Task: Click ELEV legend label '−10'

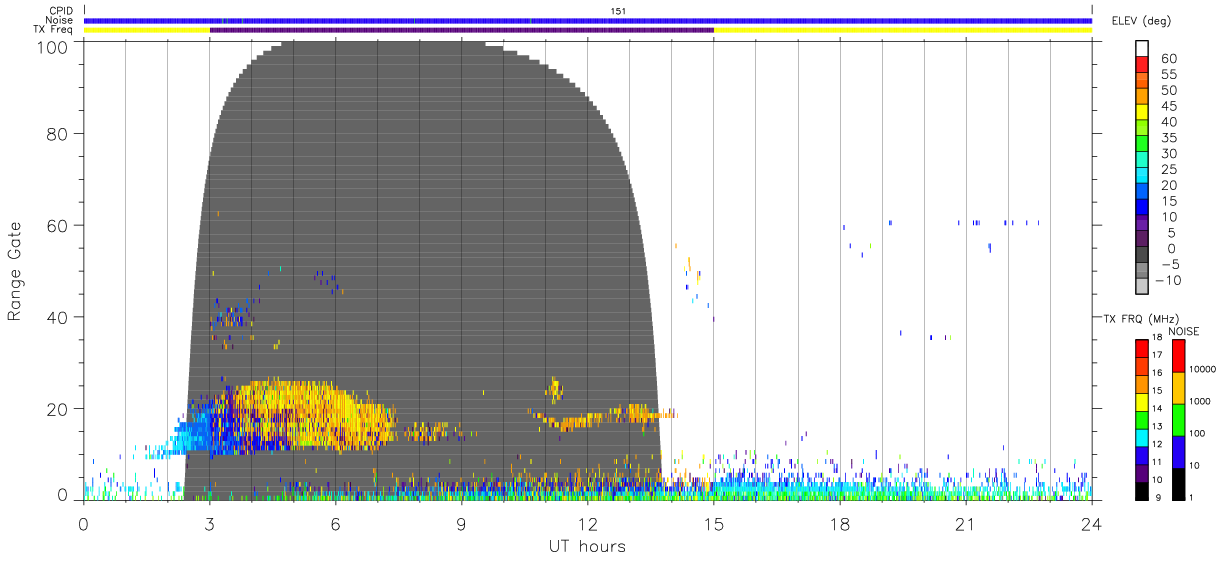Action: click(1170, 281)
